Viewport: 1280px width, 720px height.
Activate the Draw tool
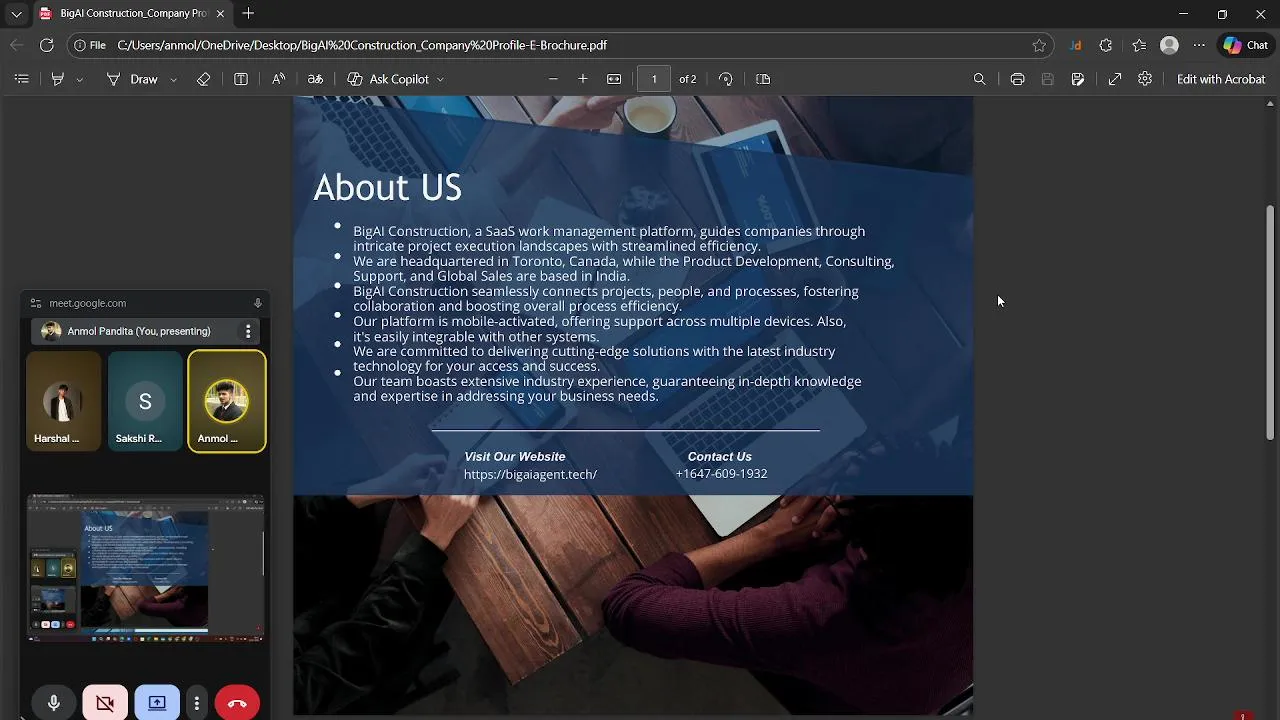click(x=133, y=79)
